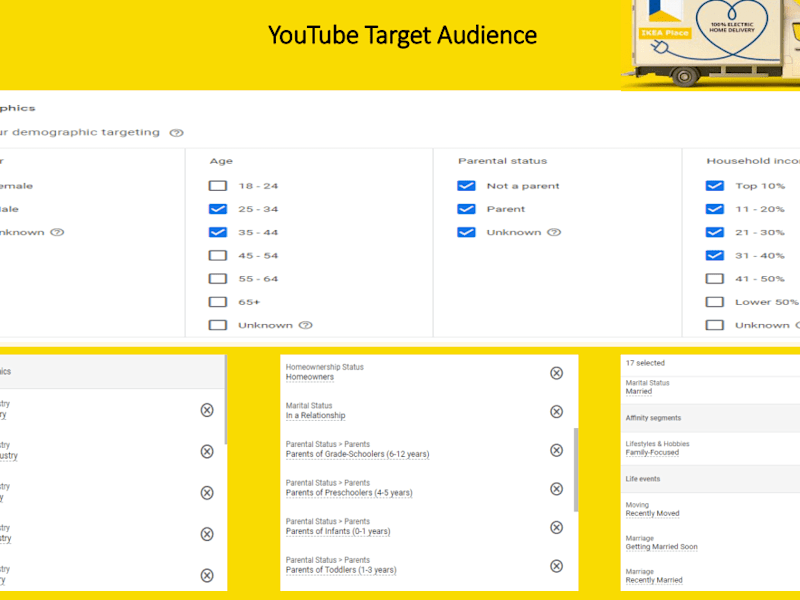Uncheck the 35 - 44 age group

[218, 232]
